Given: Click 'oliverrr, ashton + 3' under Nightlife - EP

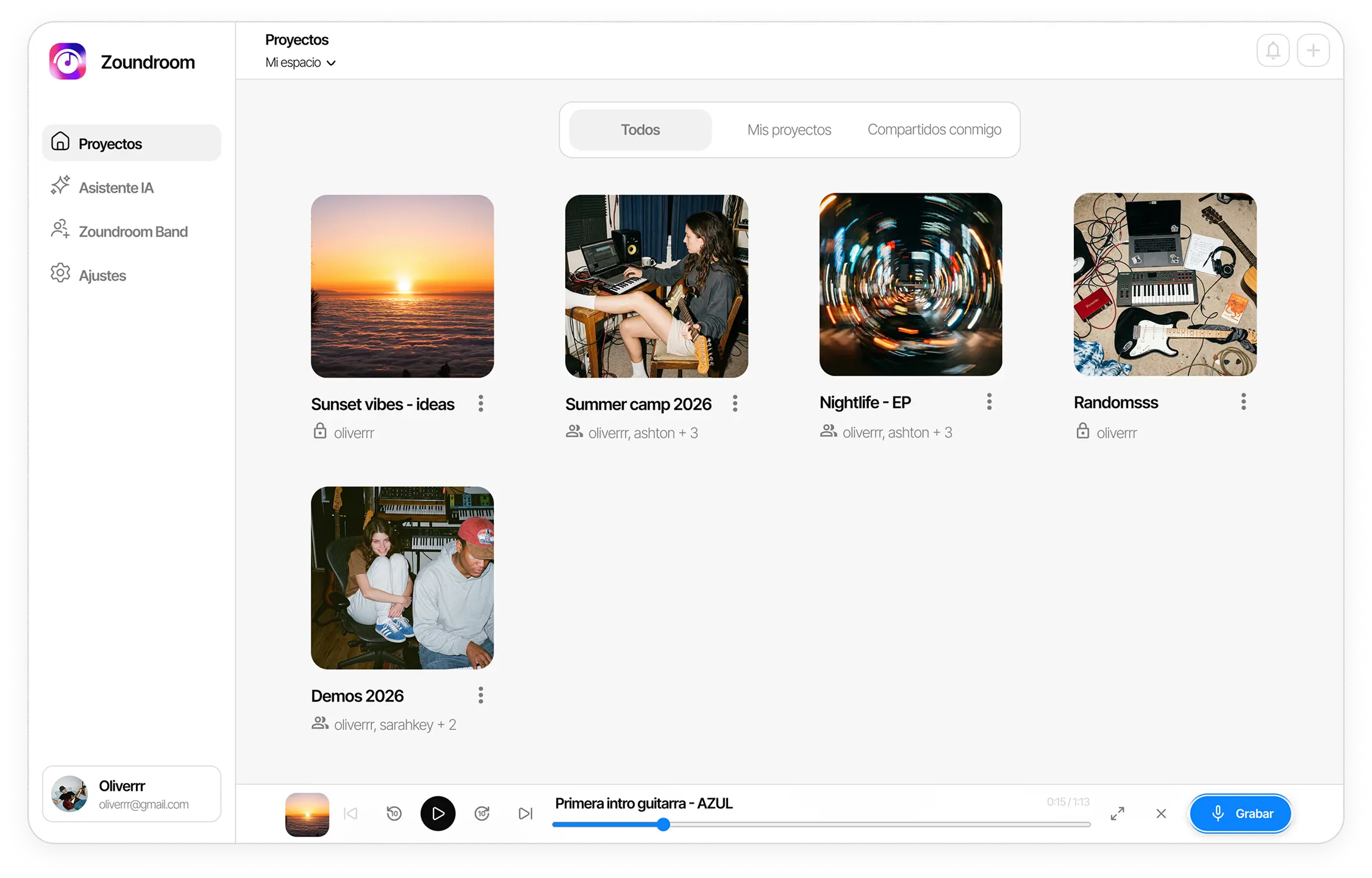Looking at the screenshot, I should coord(898,432).
